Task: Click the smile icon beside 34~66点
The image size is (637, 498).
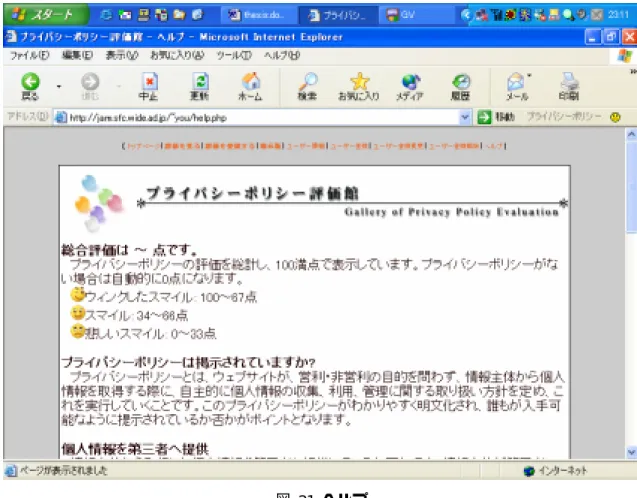Action: pos(78,313)
